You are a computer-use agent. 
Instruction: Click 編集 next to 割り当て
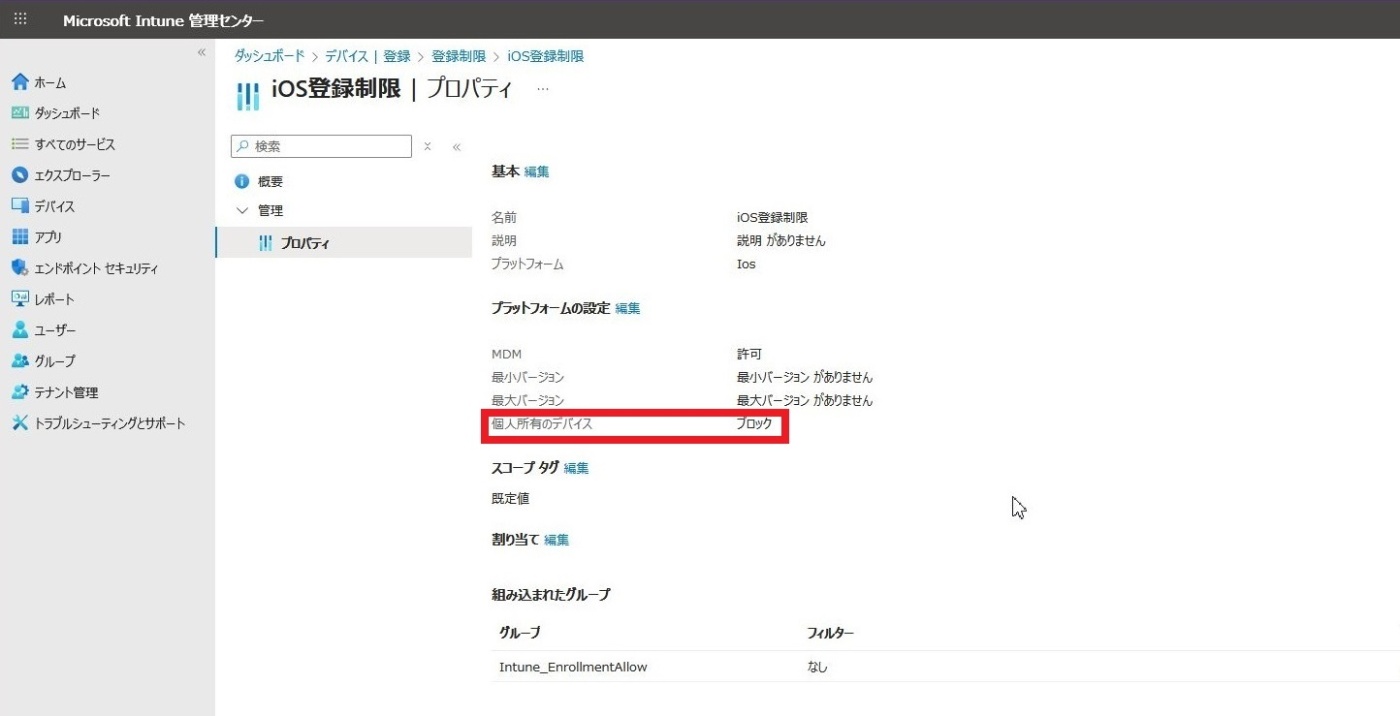(x=556, y=539)
